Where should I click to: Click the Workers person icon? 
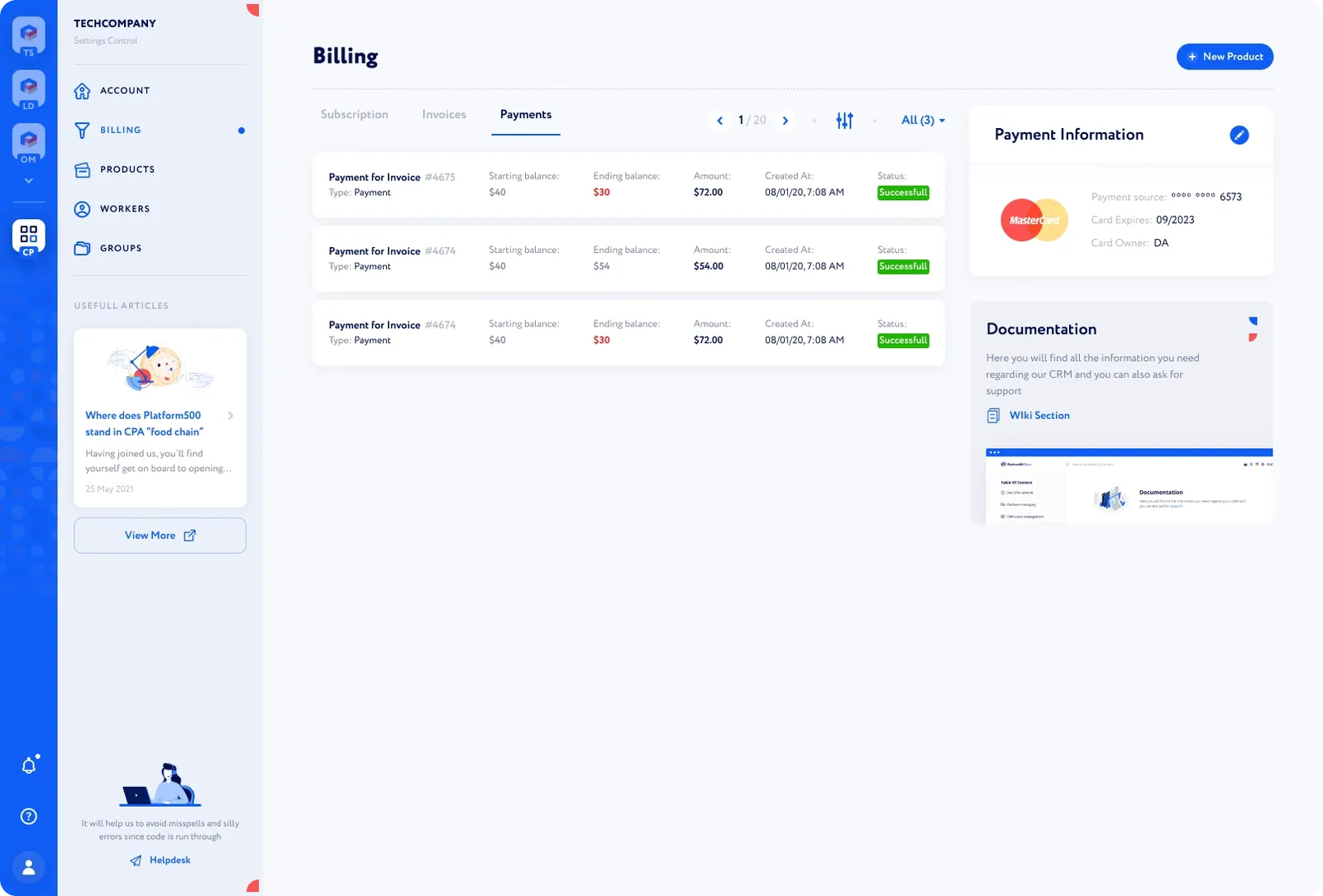[82, 209]
